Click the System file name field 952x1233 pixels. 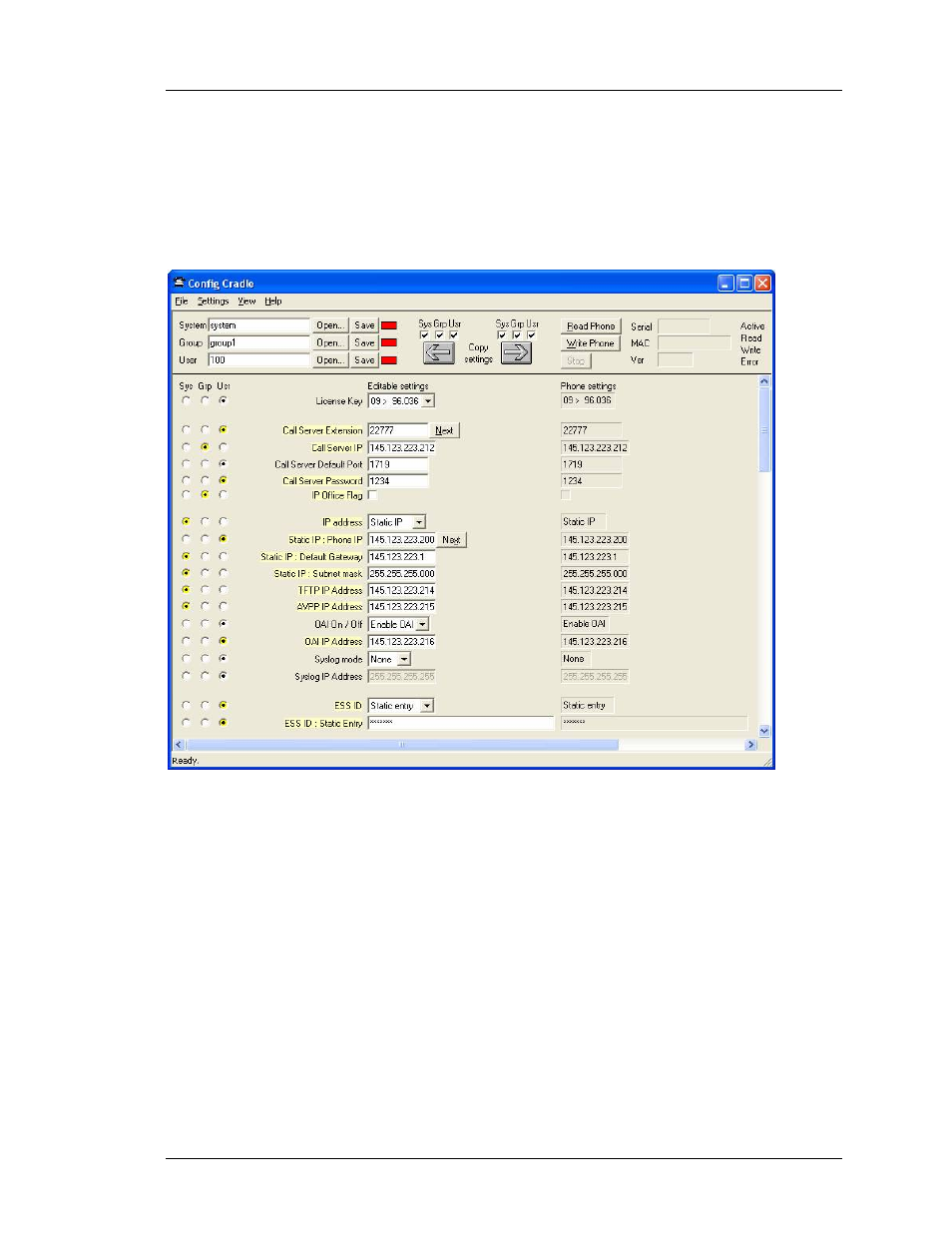tap(259, 325)
